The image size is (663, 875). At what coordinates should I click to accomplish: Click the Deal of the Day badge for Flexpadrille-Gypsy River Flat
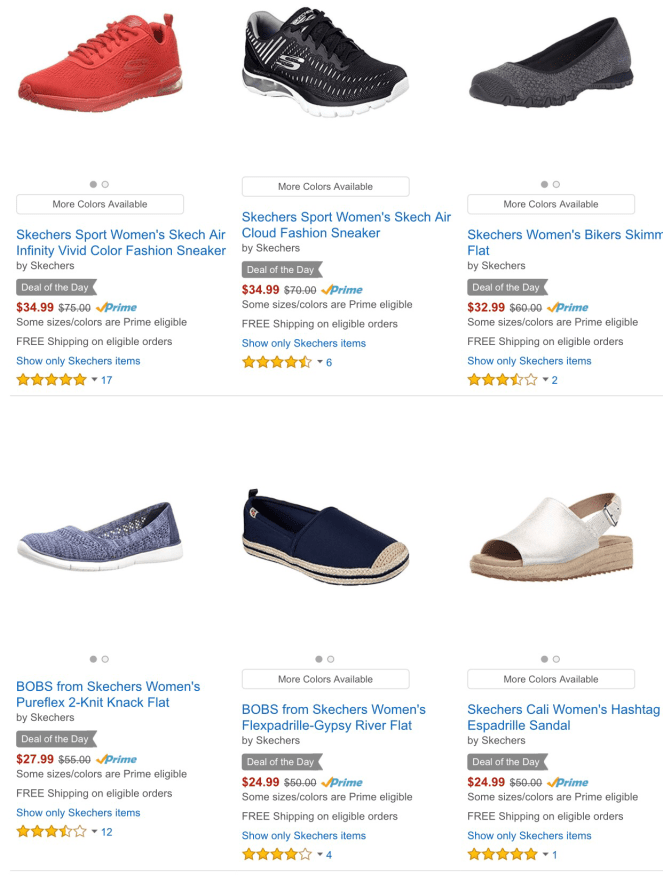coord(281,762)
